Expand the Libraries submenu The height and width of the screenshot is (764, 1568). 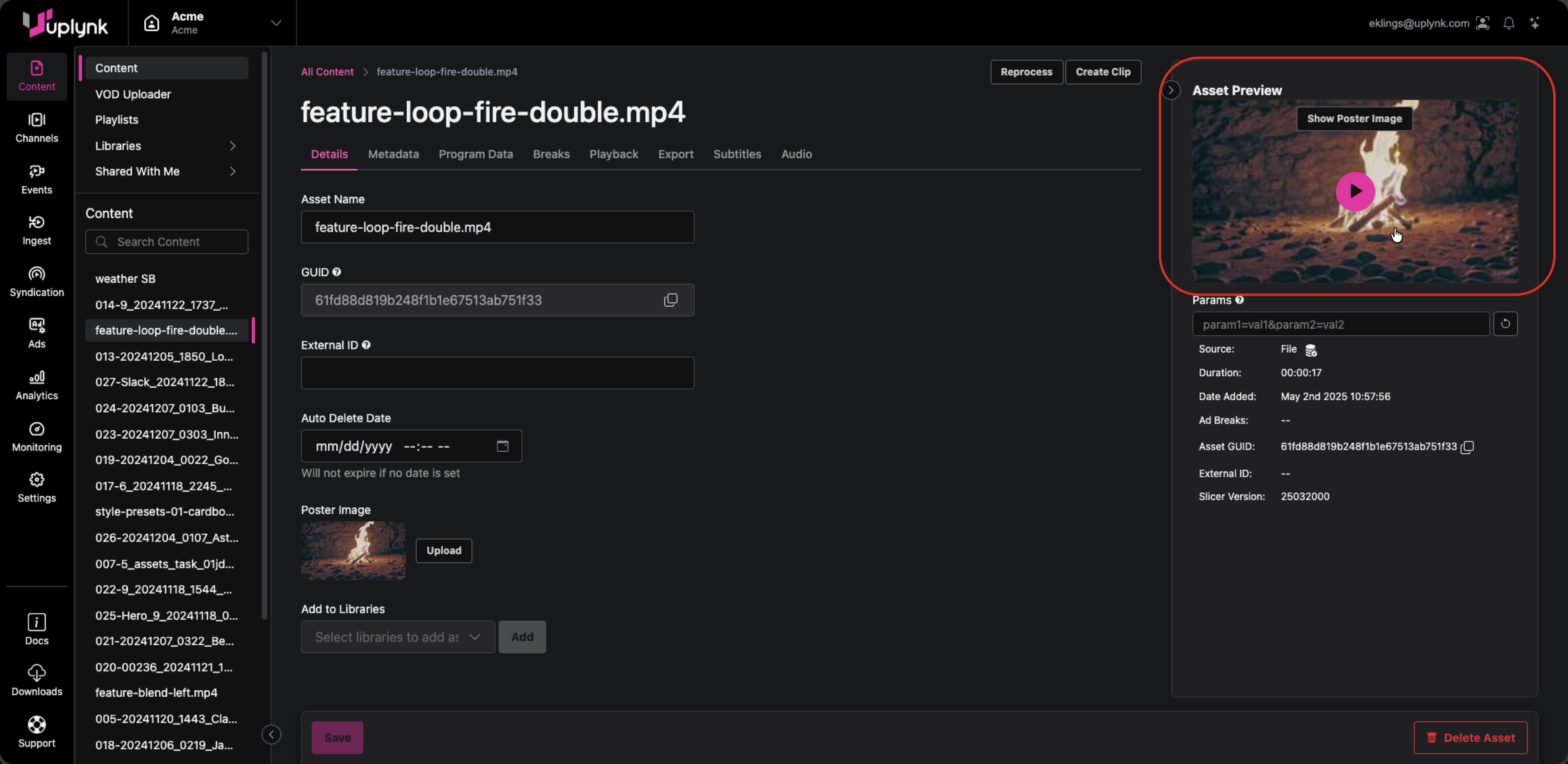point(232,146)
